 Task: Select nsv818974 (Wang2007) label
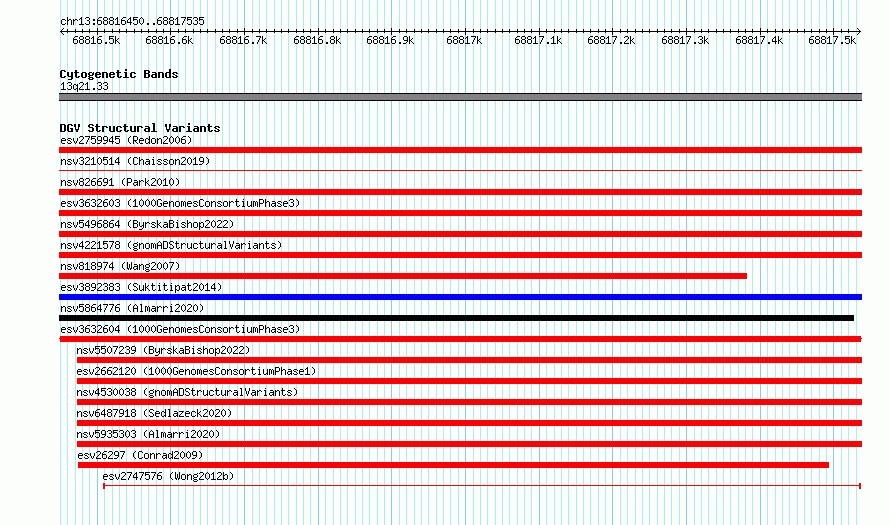120,266
